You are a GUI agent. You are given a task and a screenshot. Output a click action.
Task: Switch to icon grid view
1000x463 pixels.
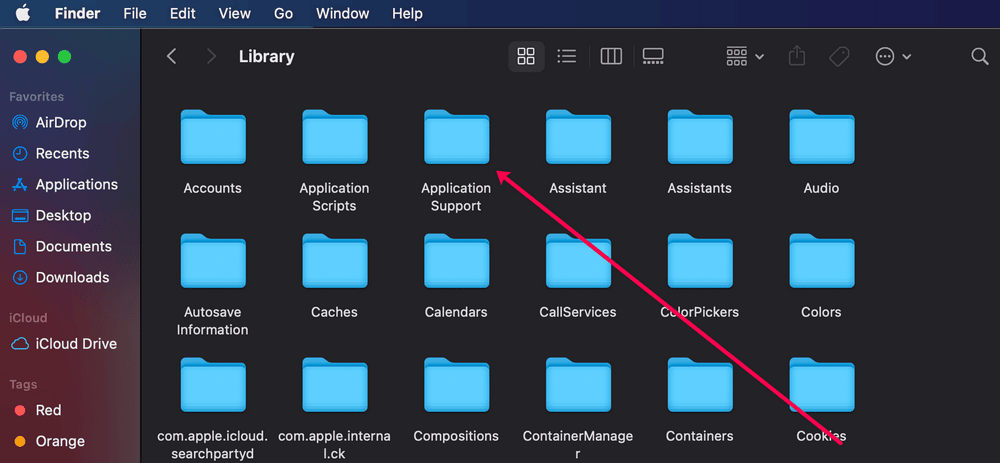tap(526, 57)
